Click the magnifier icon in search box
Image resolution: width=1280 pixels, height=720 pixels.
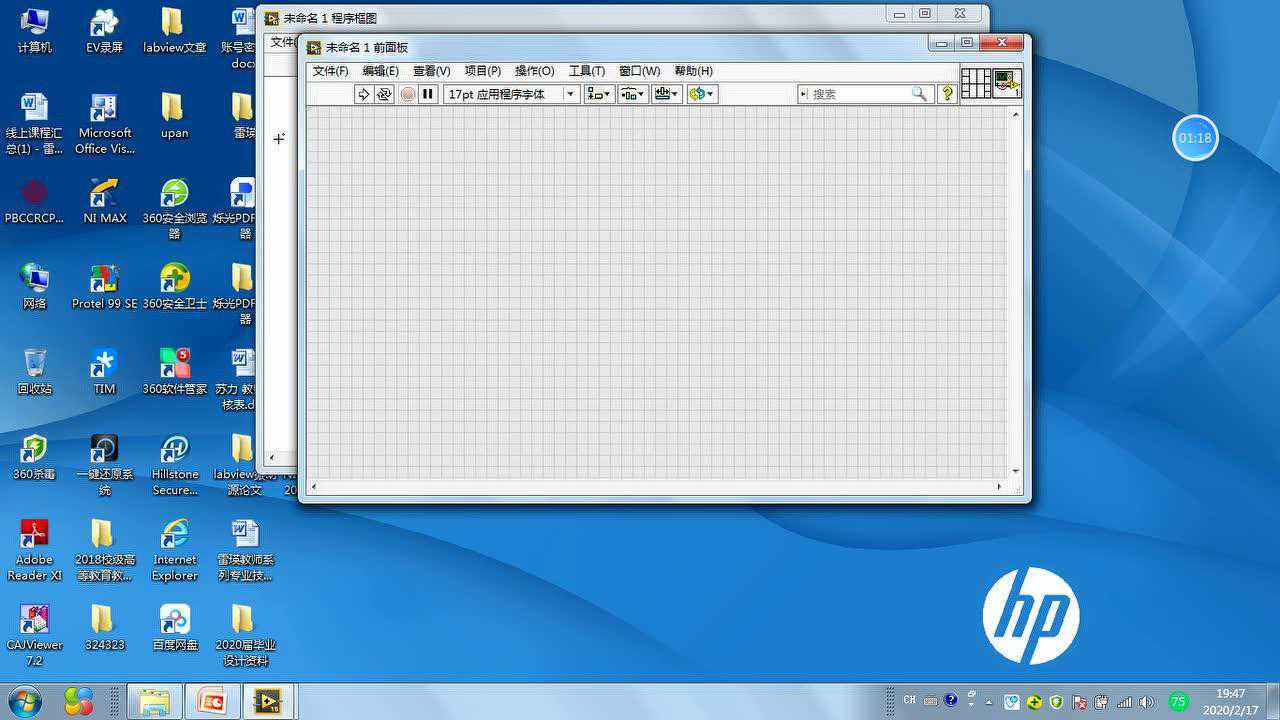[x=919, y=94]
